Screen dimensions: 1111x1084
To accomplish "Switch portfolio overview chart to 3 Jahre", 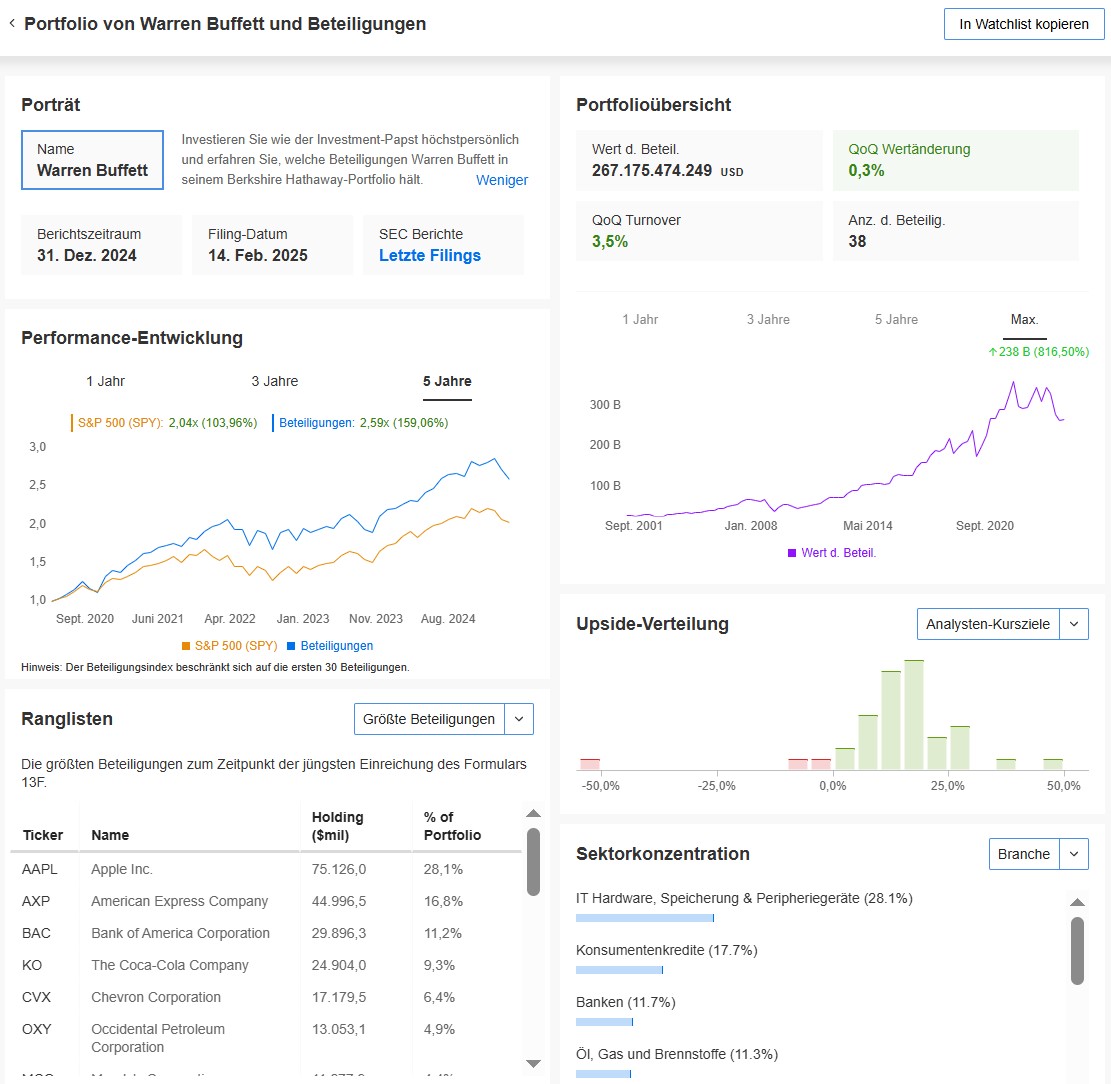I will (x=768, y=320).
